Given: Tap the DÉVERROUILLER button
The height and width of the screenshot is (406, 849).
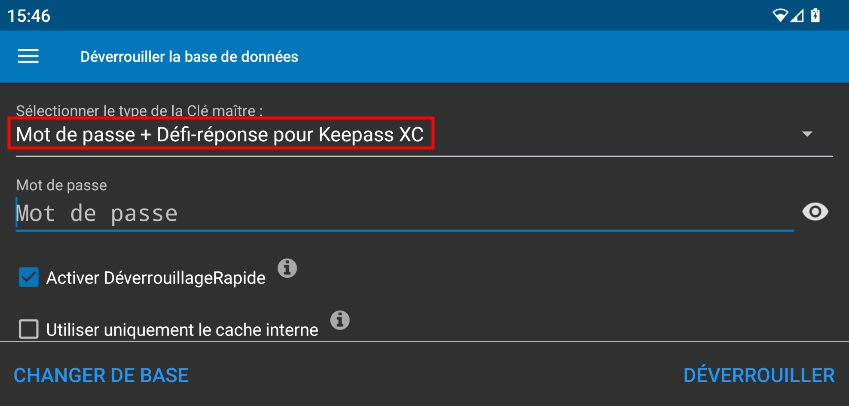Looking at the screenshot, I should tap(758, 375).
